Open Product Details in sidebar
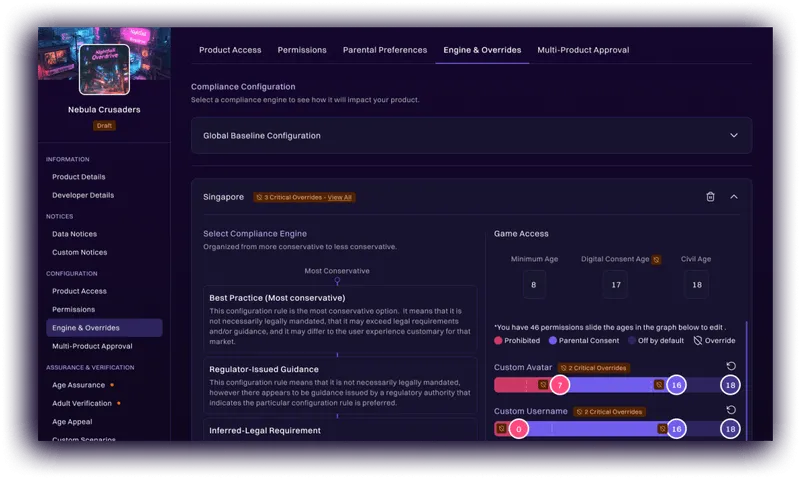 (x=79, y=177)
